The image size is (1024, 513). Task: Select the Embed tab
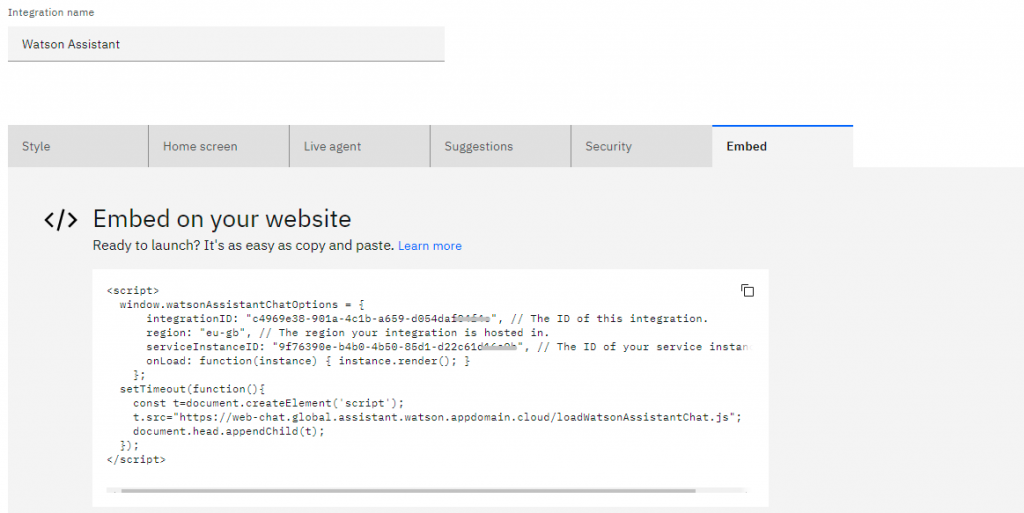pos(782,146)
